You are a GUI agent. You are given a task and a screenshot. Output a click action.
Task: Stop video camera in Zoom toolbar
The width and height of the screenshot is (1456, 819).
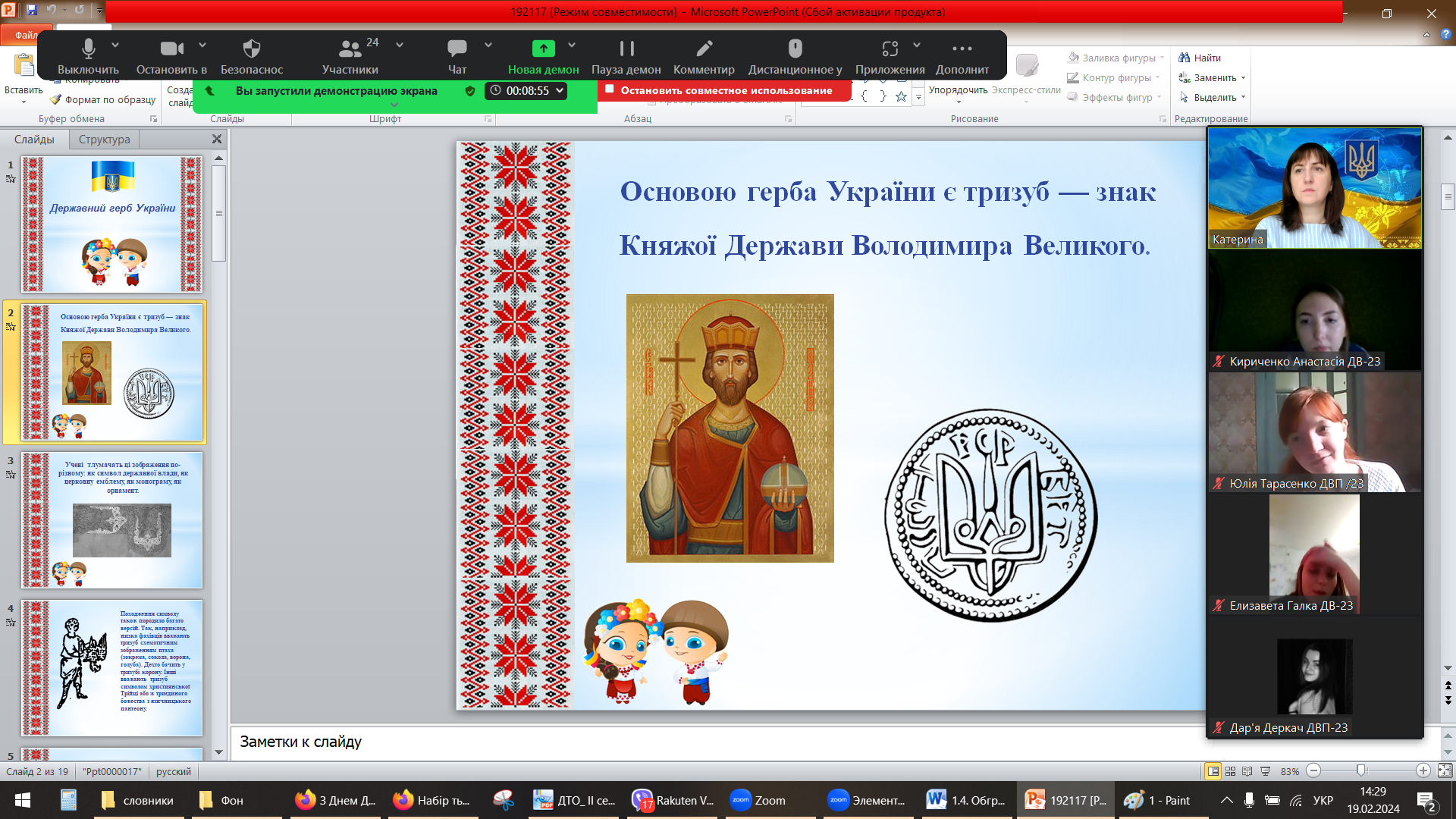click(171, 56)
